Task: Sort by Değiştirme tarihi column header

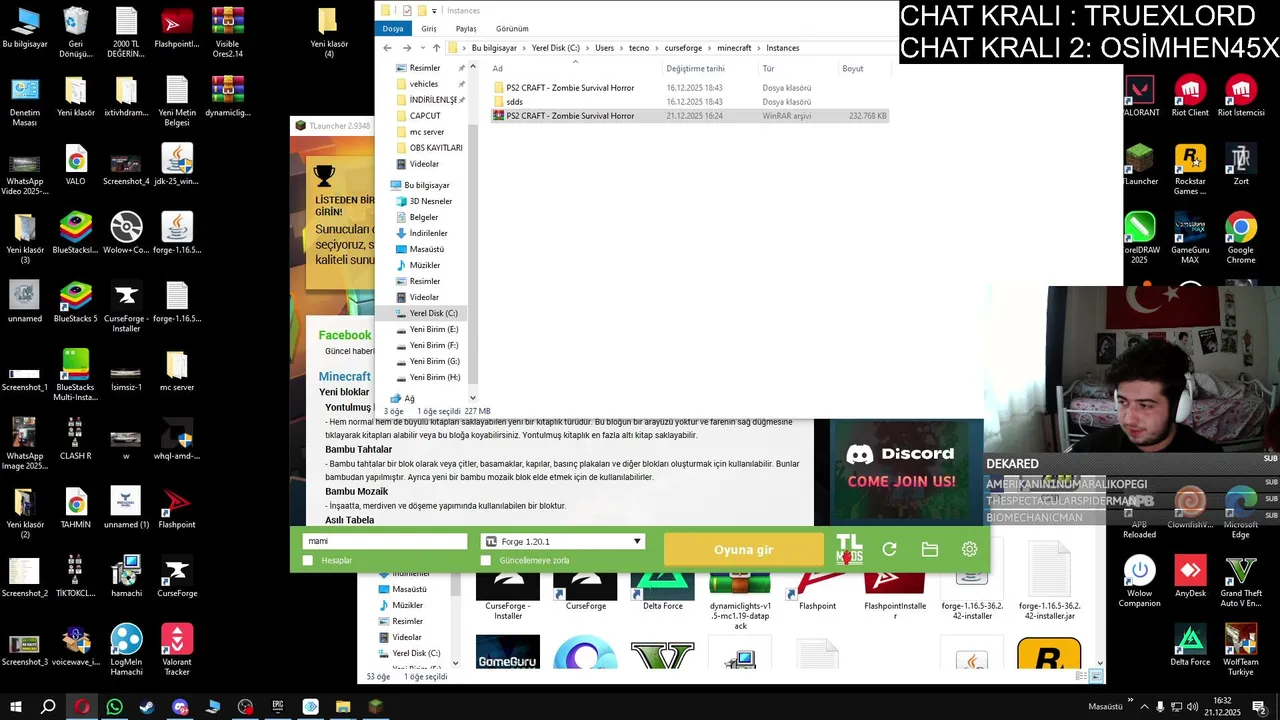Action: tap(695, 69)
